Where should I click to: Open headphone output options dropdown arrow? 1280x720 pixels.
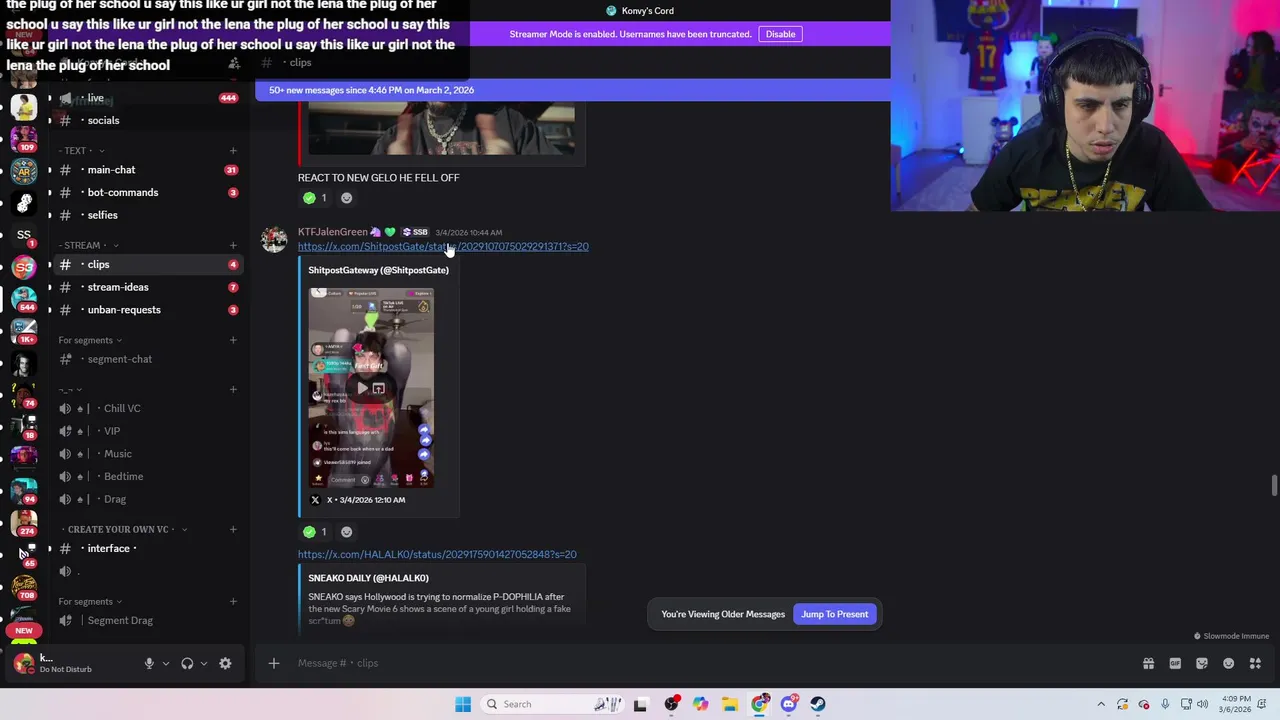click(204, 663)
